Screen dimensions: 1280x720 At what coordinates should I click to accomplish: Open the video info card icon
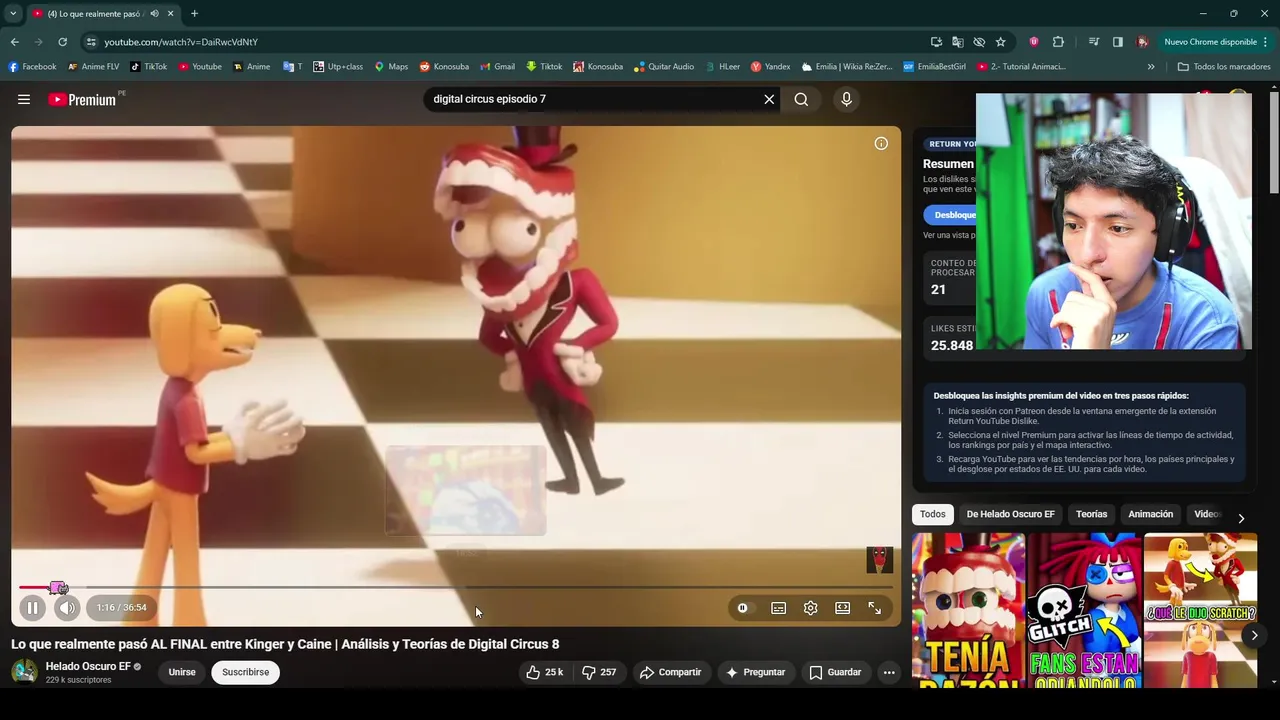(881, 144)
